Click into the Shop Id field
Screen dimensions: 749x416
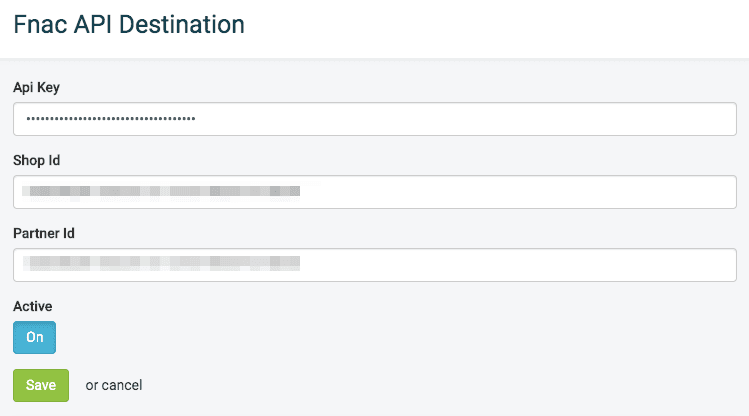(x=375, y=192)
